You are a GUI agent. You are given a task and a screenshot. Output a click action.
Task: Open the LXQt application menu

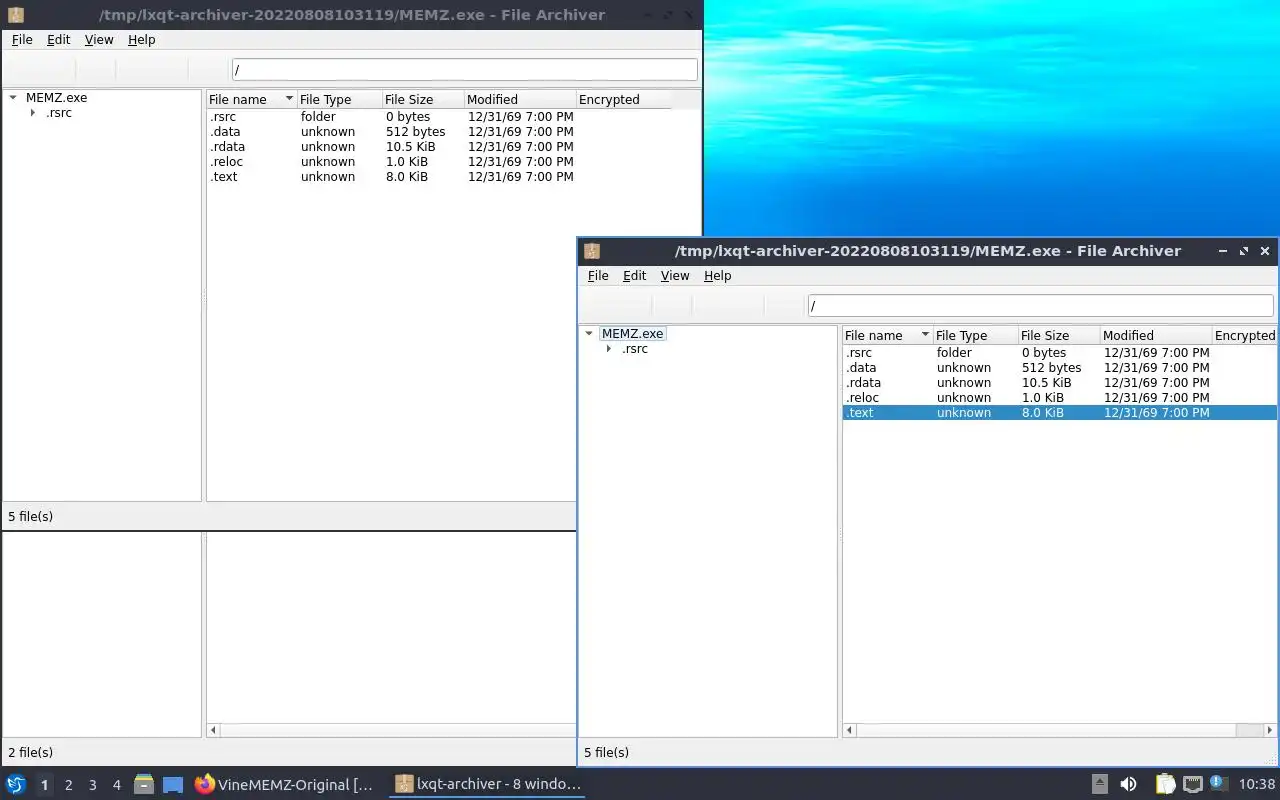click(15, 785)
